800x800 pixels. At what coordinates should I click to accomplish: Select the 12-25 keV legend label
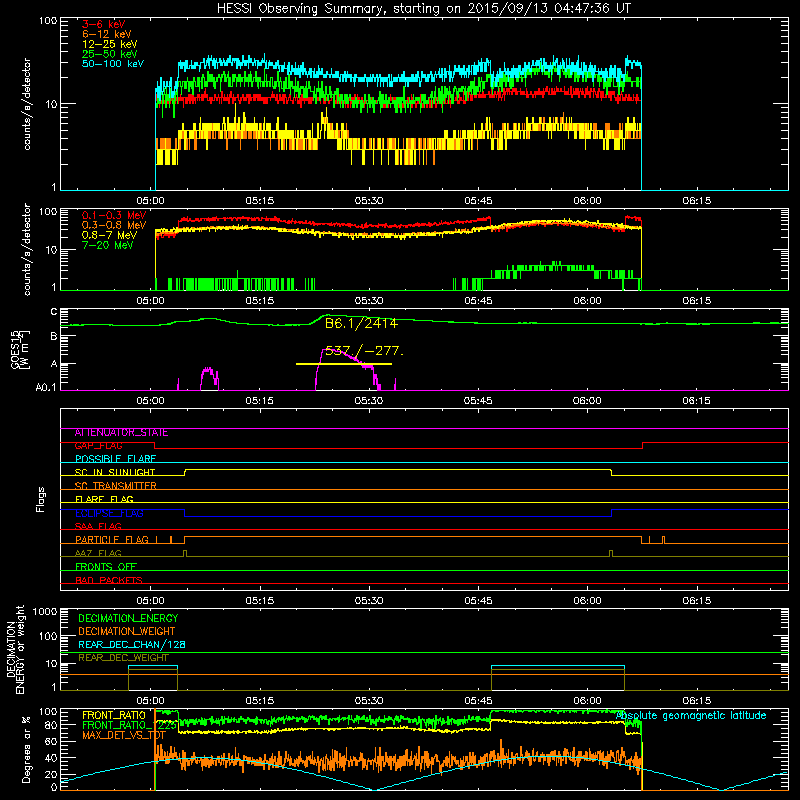[x=110, y=44]
